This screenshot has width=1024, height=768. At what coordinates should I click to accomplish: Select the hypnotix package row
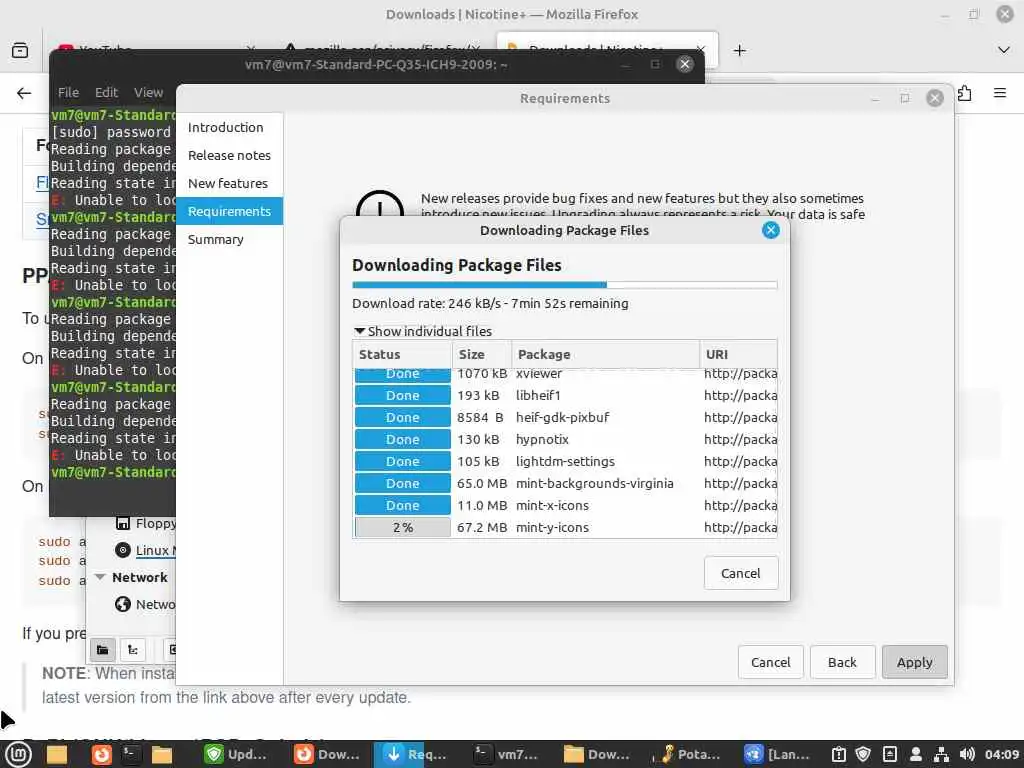565,440
